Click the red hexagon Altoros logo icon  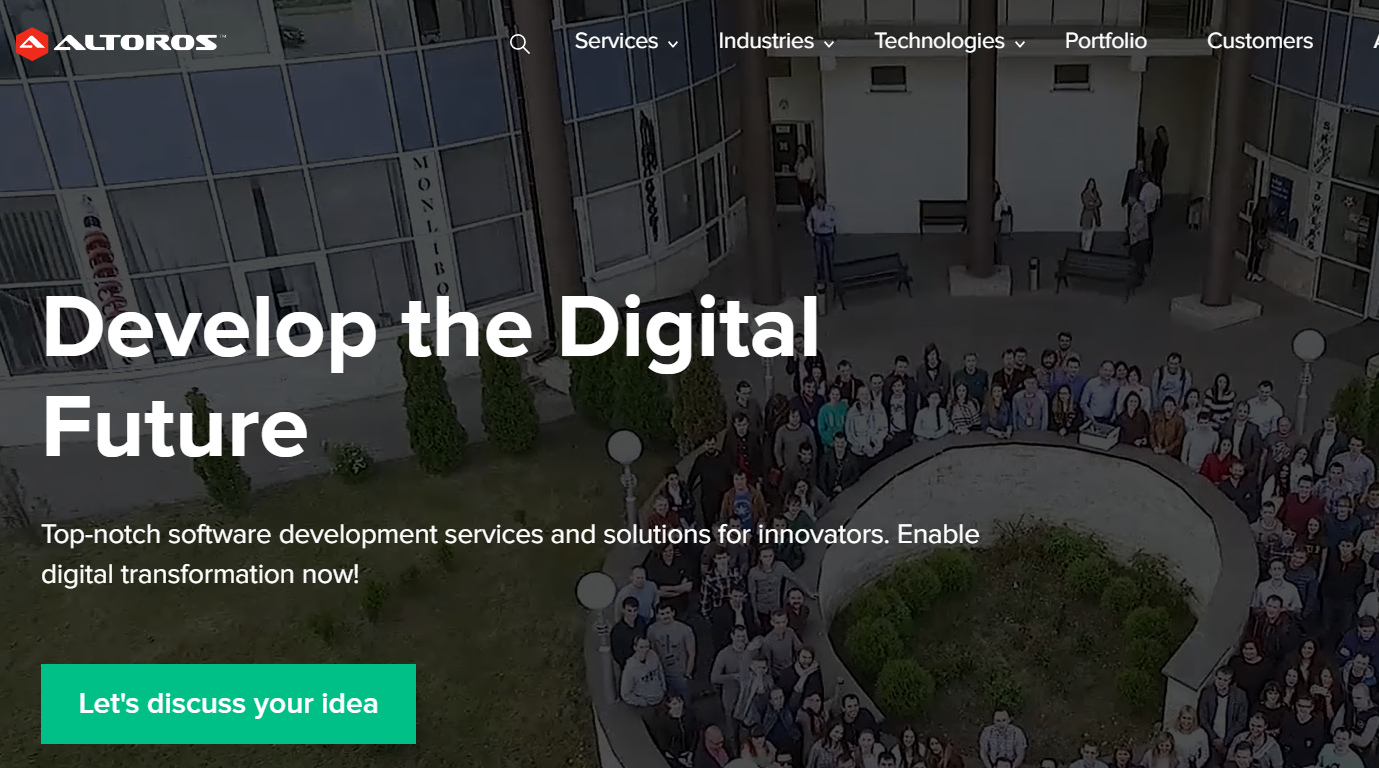[x=32, y=43]
